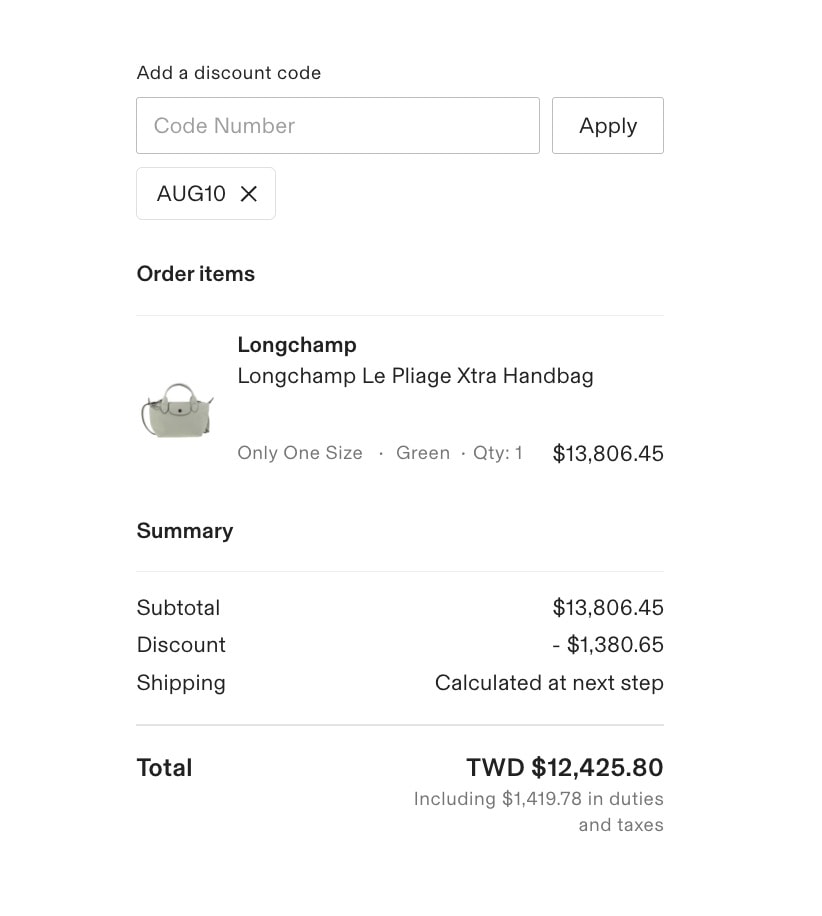Click the duties and taxes note
This screenshot has width=822, height=916.
[x=539, y=812]
